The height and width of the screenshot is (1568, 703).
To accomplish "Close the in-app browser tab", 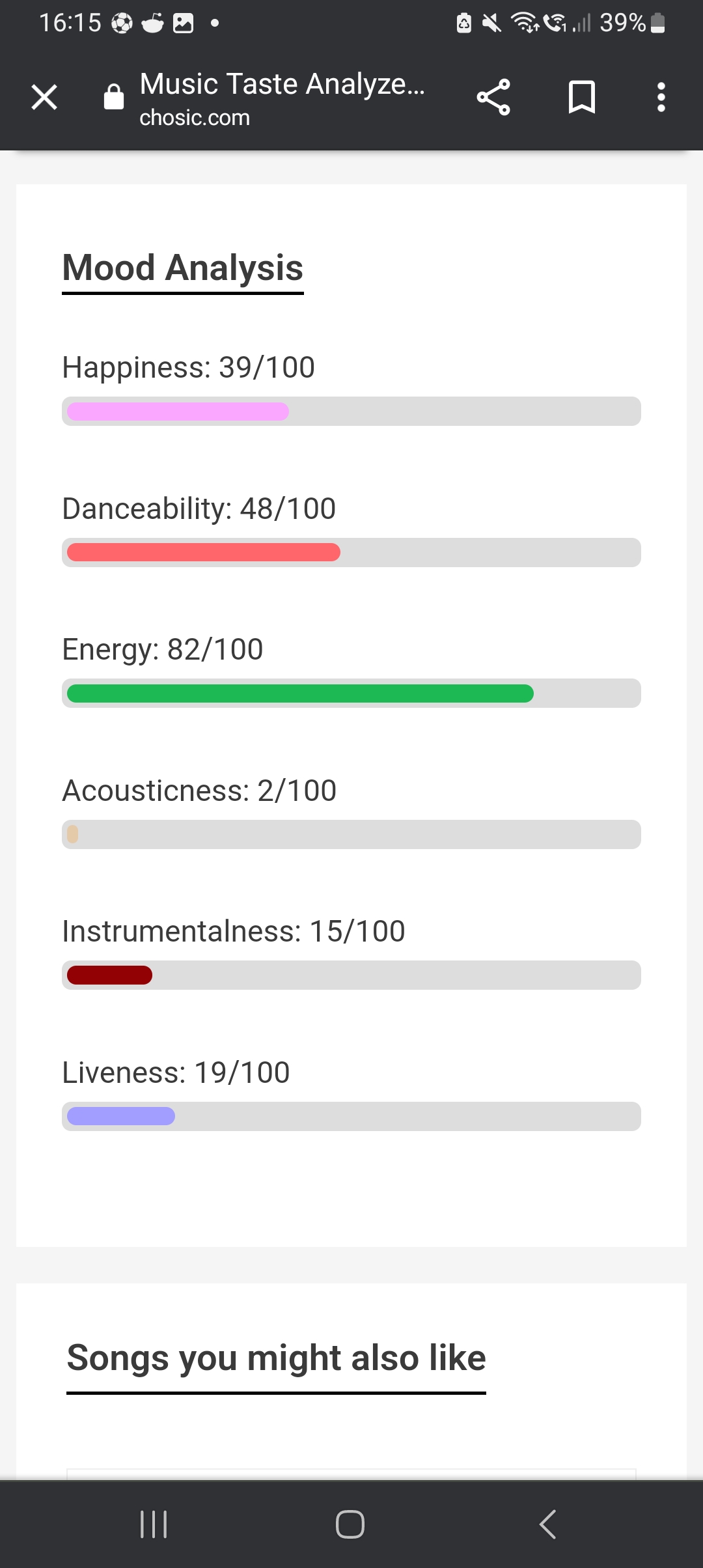I will coord(44,98).
